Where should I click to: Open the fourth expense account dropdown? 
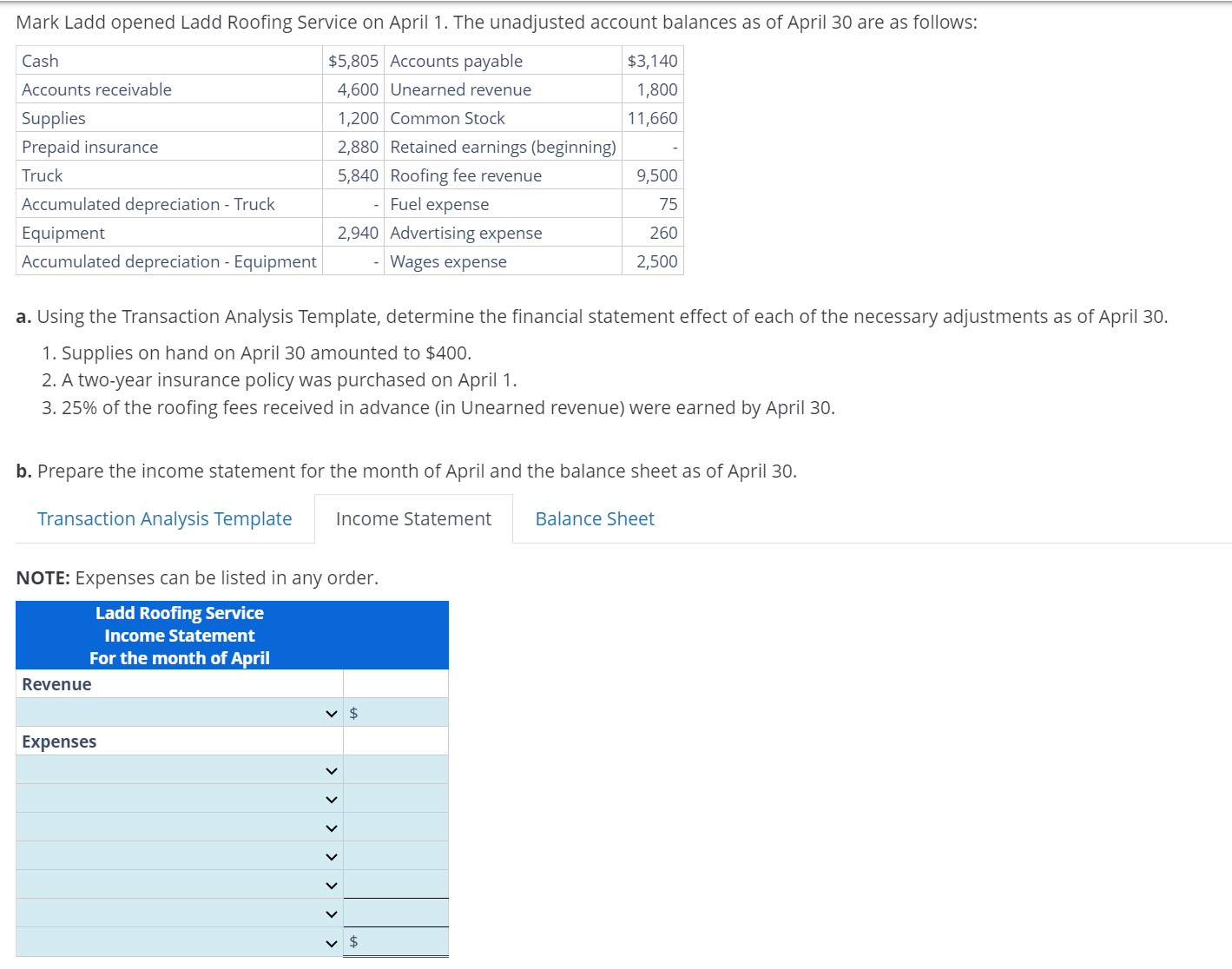point(330,855)
